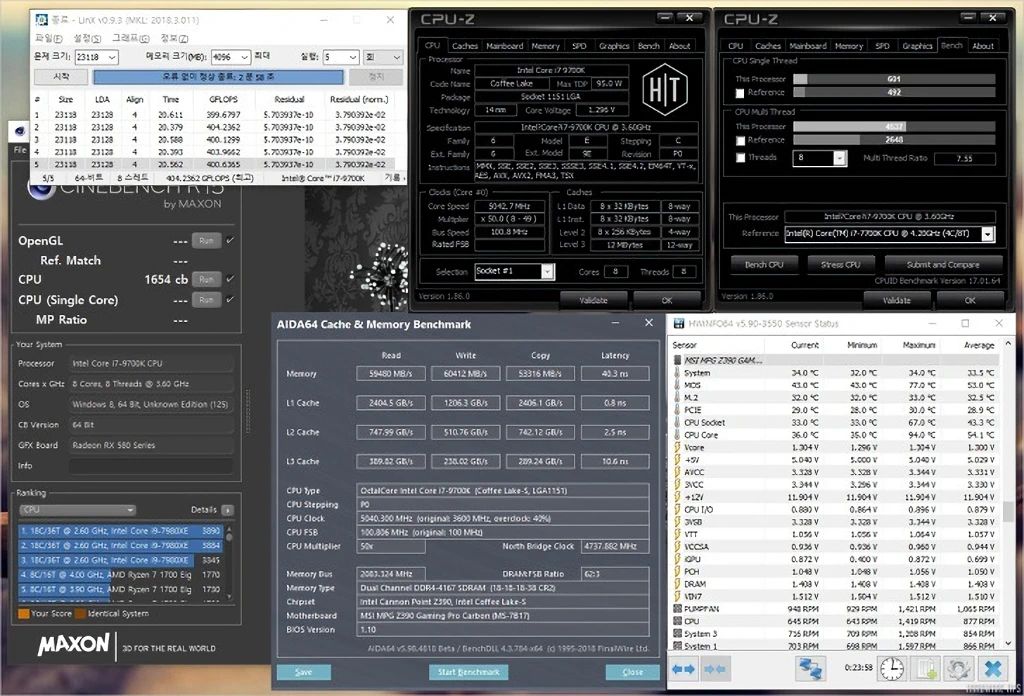Screen dimensions: 1024x696
Task: Click the H|T hexagon logo in CPU-Z
Action: click(664, 89)
